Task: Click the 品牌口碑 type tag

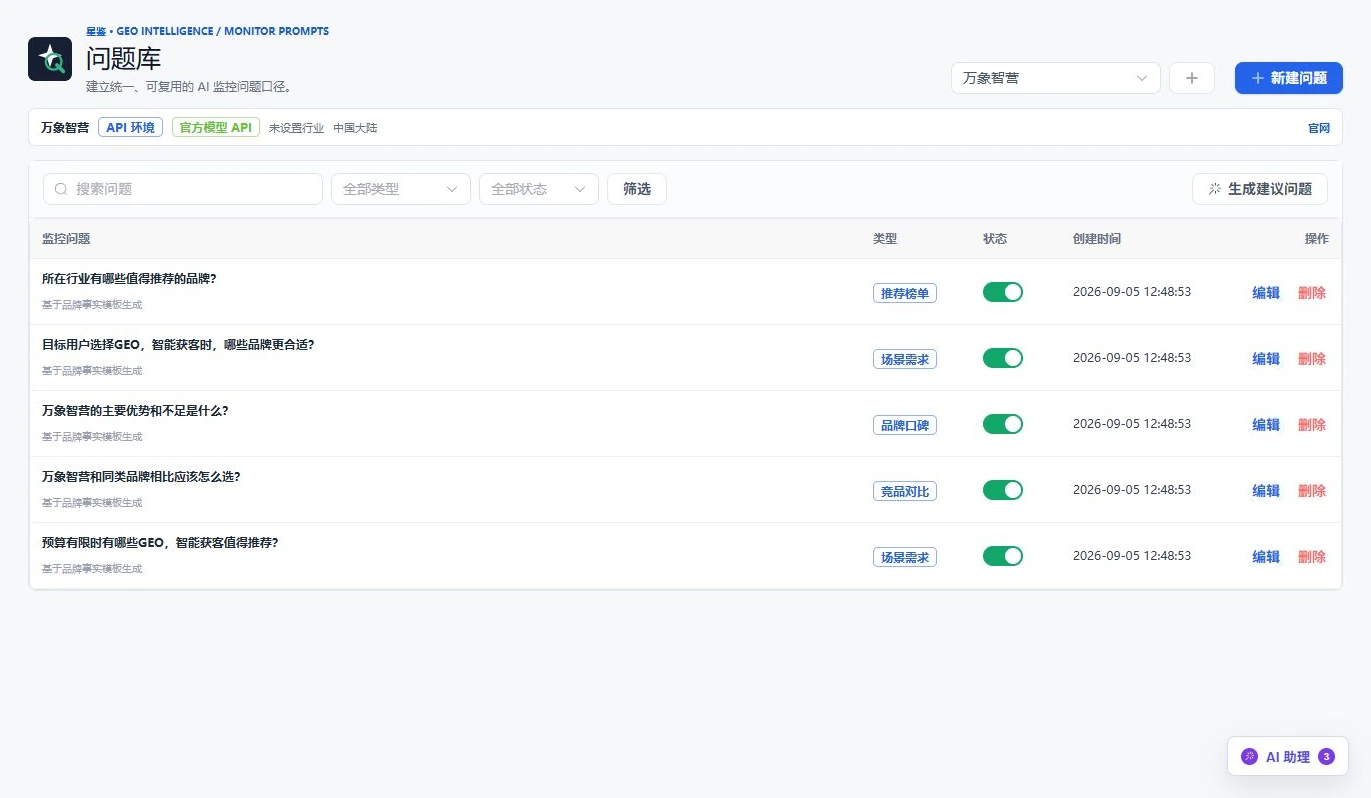Action: click(905, 425)
